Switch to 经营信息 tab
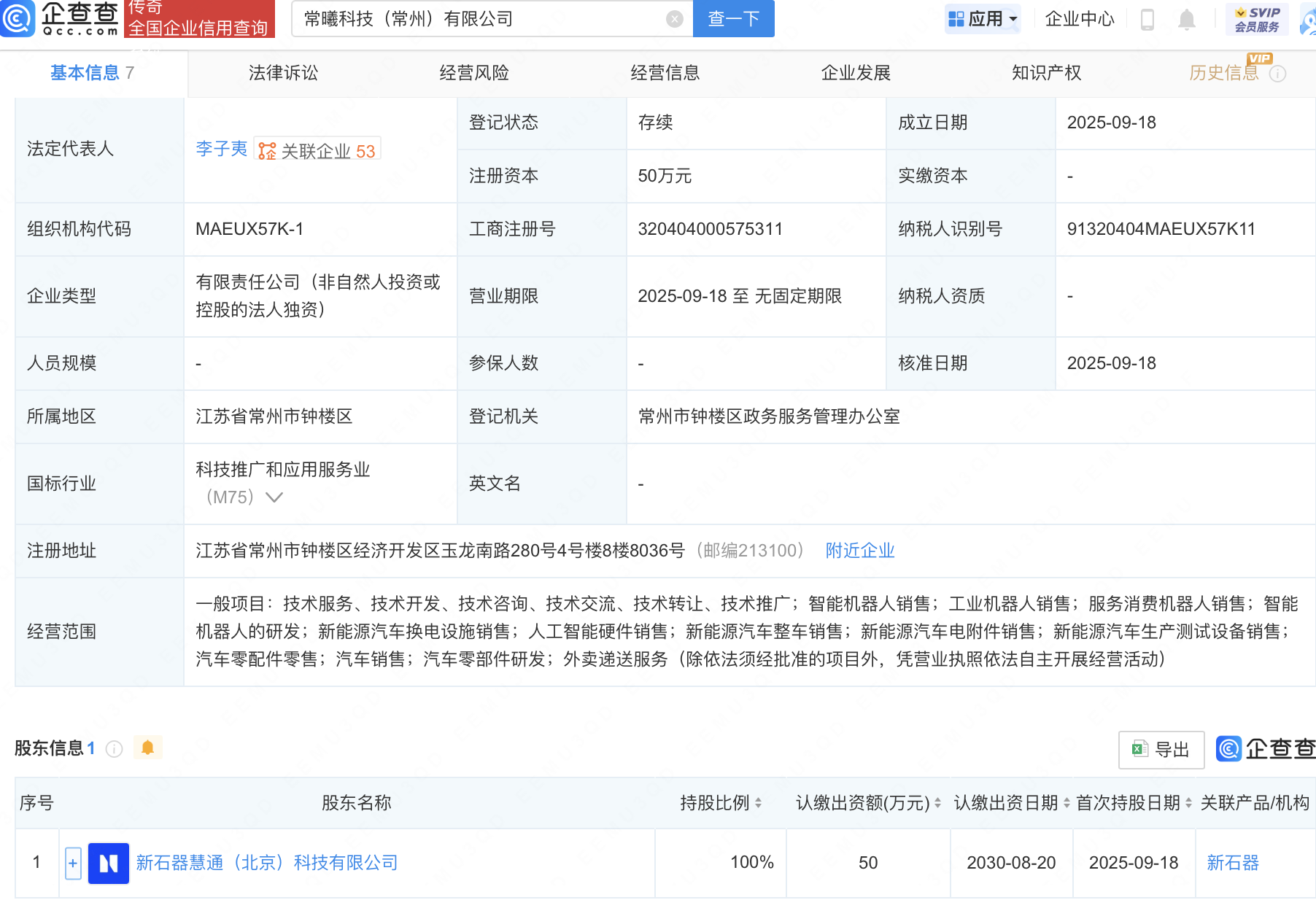 (665, 73)
